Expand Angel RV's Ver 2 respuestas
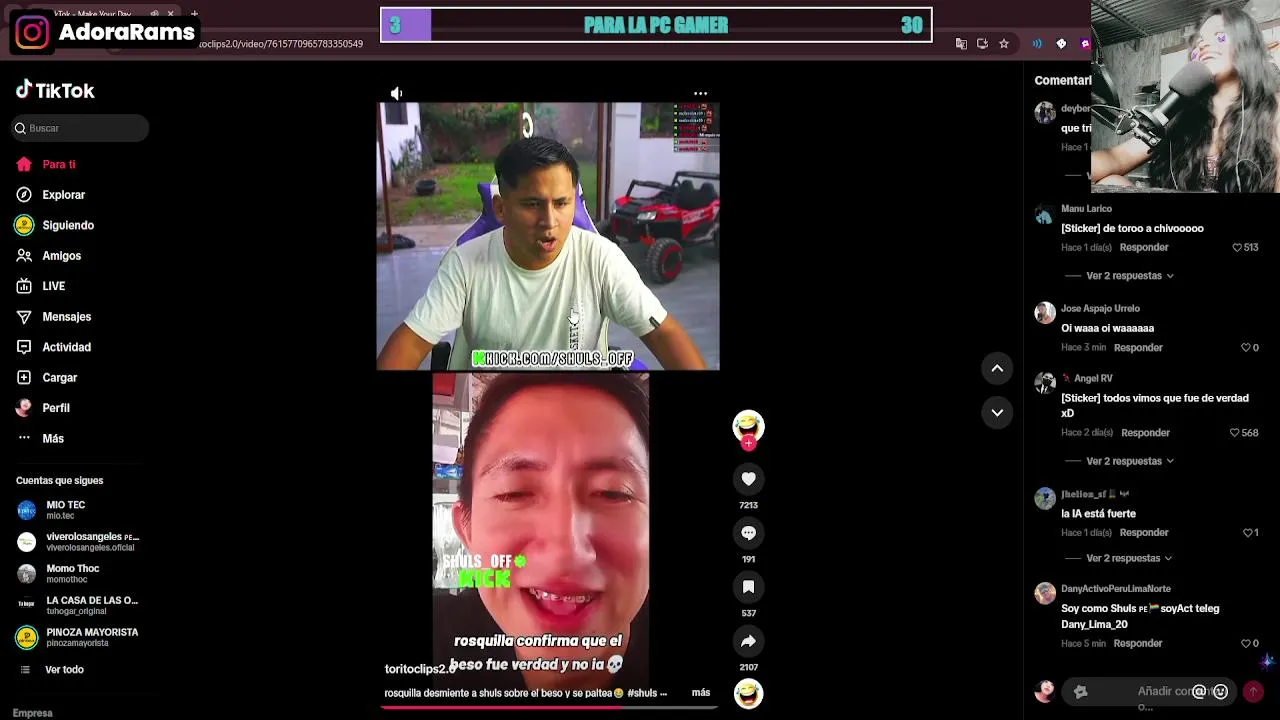This screenshot has height=720, width=1280. (1130, 461)
